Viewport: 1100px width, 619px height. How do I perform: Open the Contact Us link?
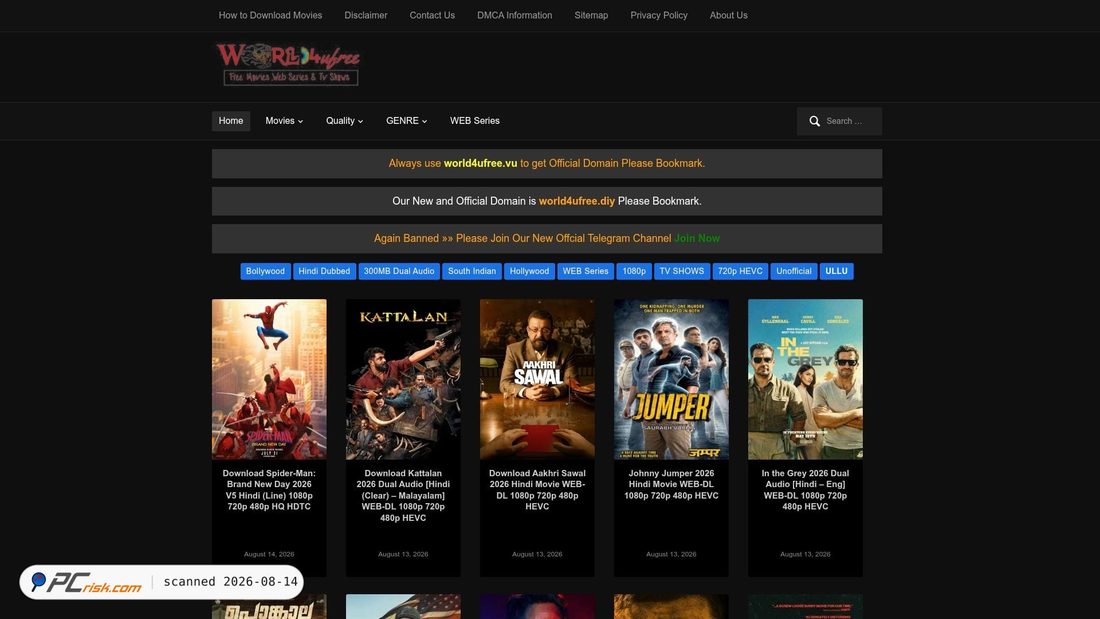pos(432,15)
